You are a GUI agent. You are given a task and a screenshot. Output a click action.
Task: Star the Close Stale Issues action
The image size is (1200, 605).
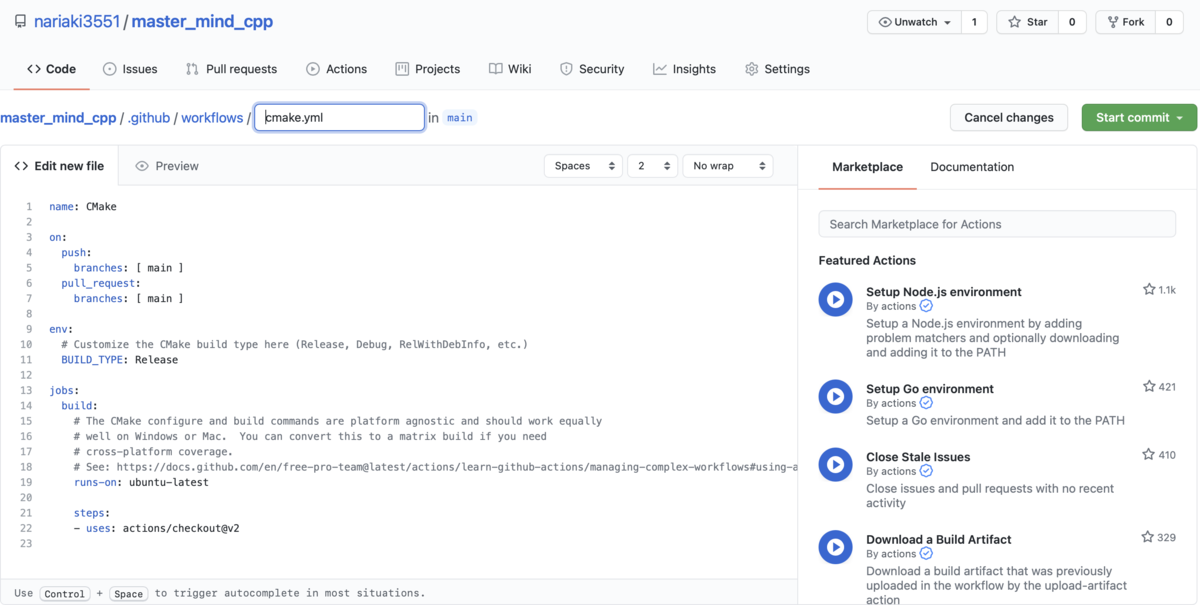(x=1149, y=454)
